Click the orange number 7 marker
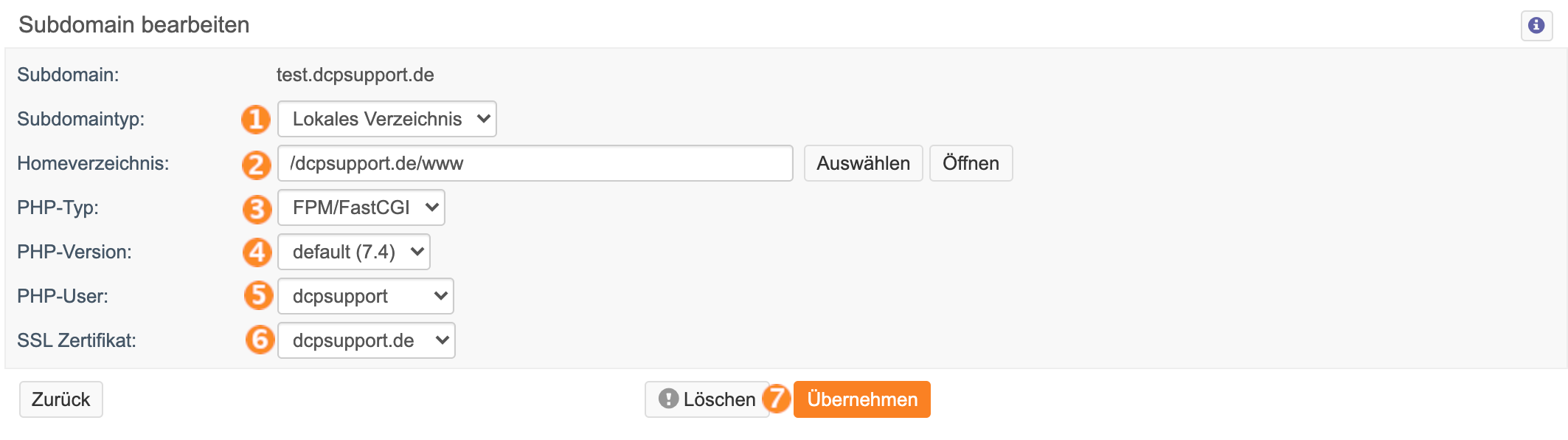Viewport: 1568px width, 440px height. 777,399
